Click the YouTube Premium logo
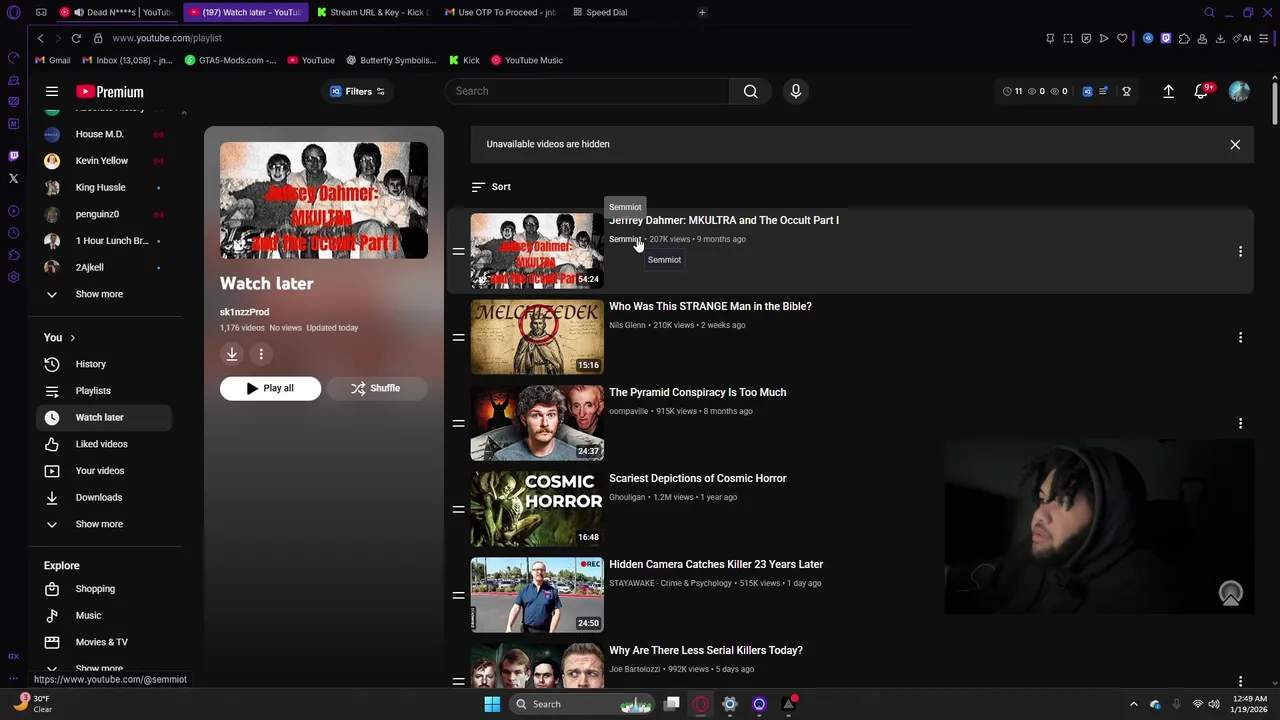This screenshot has width=1280, height=720. click(110, 91)
